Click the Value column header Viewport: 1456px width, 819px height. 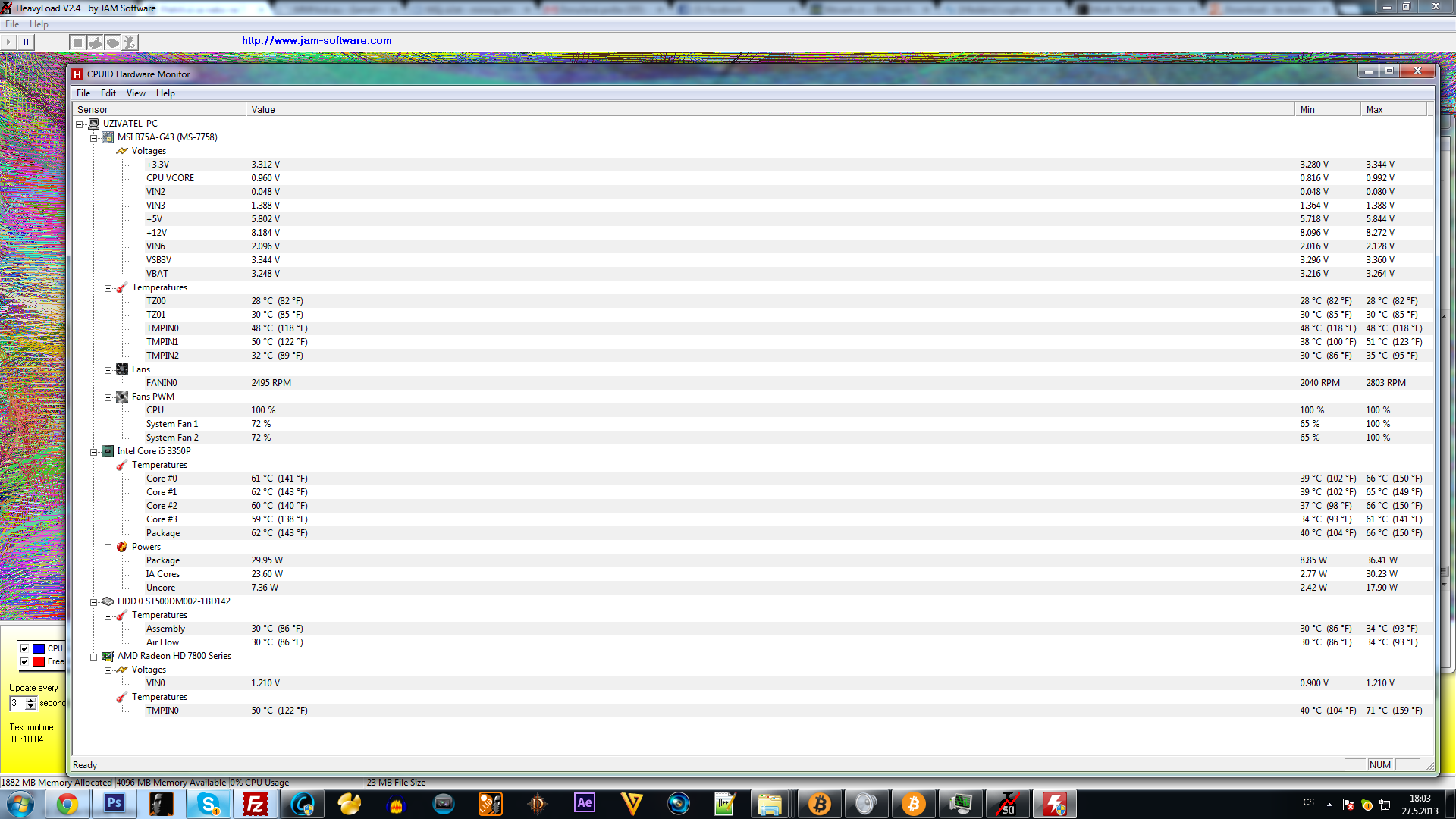tap(770, 110)
